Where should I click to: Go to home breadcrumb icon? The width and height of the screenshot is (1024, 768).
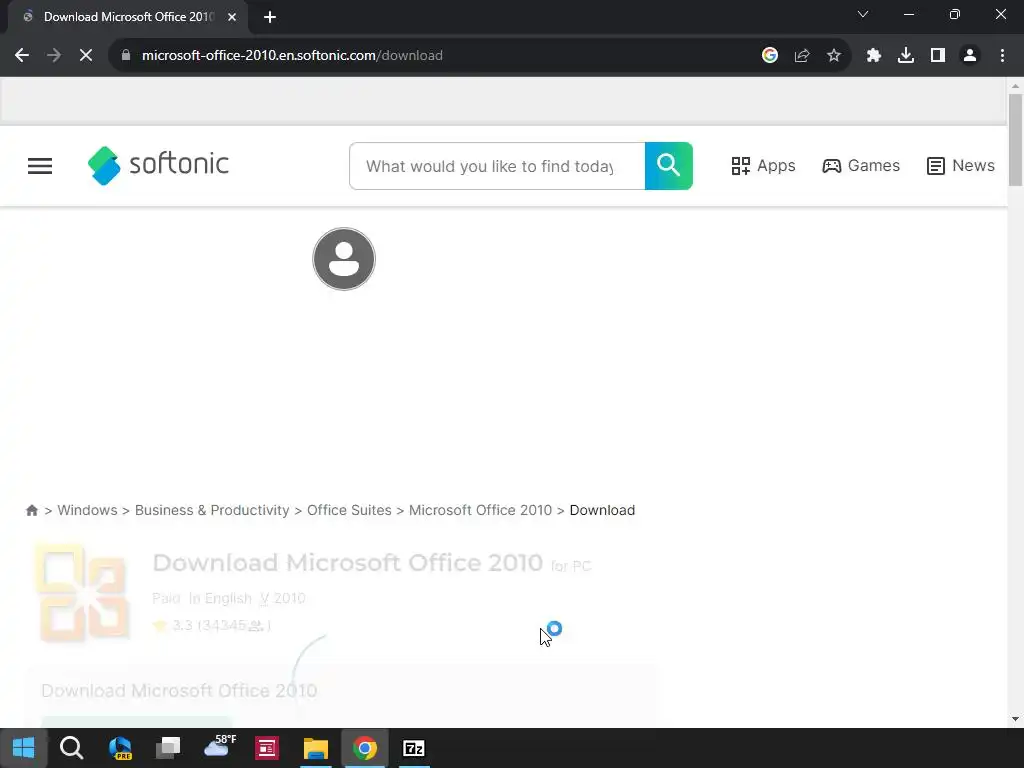(x=31, y=510)
